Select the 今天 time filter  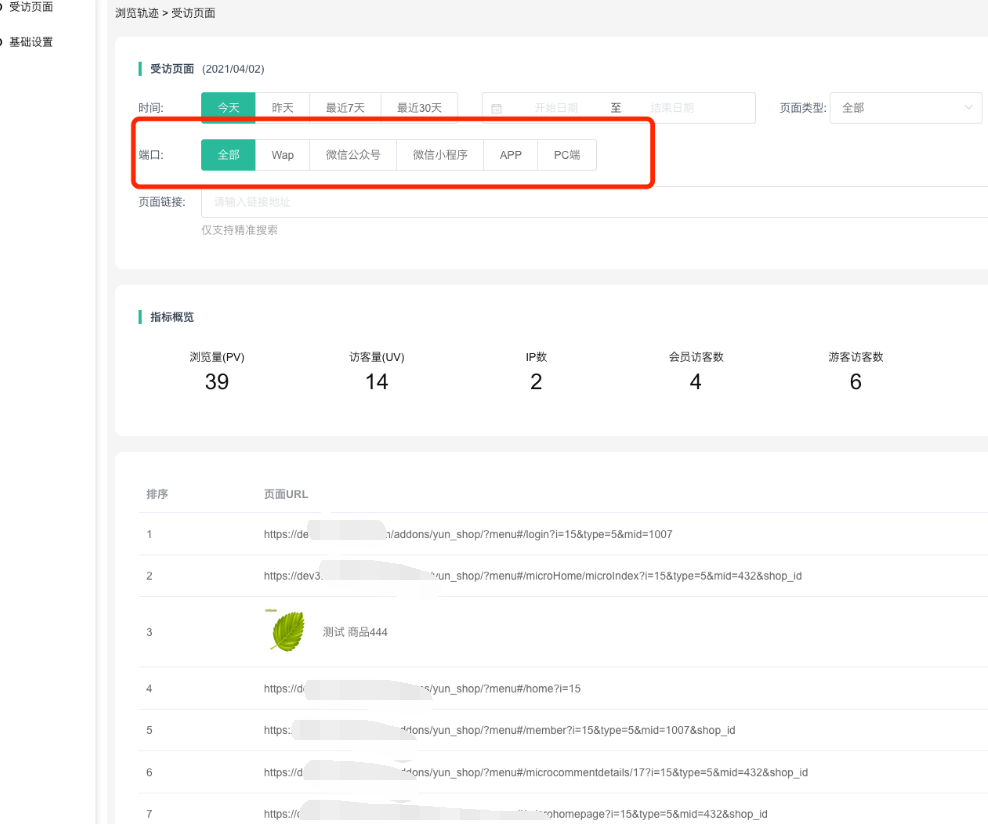pyautogui.click(x=228, y=108)
